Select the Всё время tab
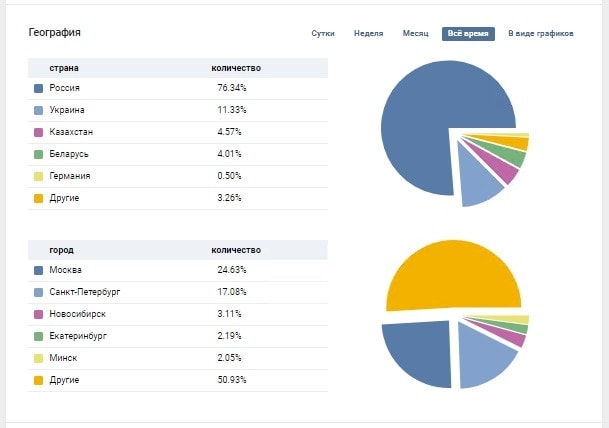 click(x=468, y=33)
